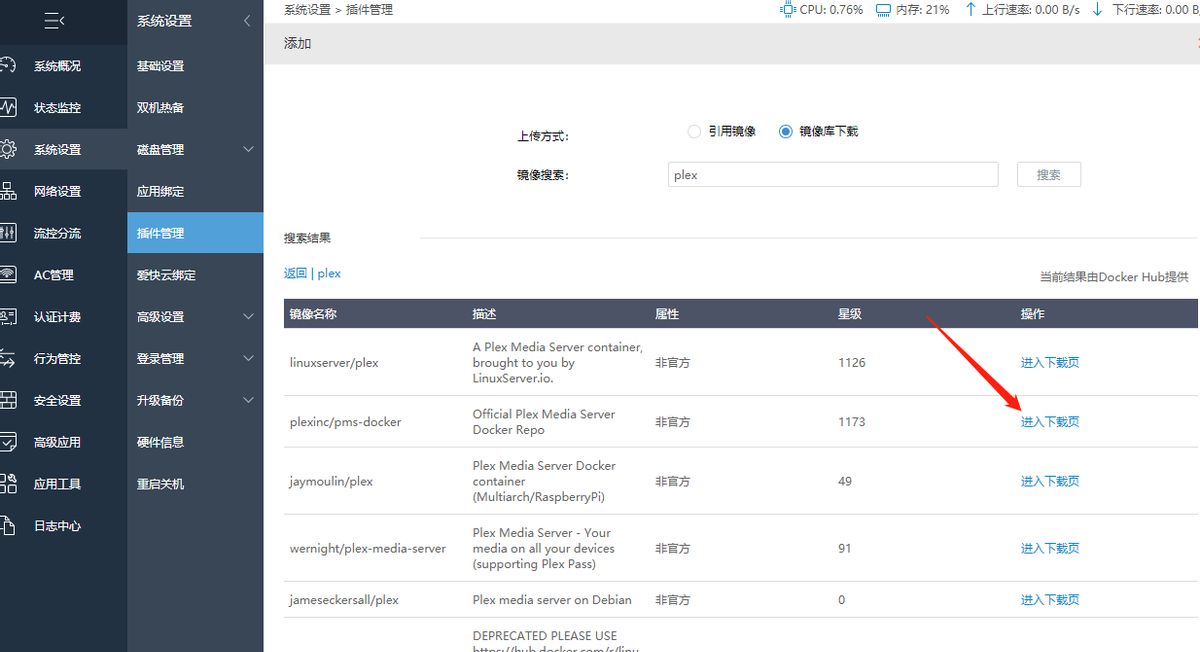Click the CPU chip icon in status bar
Screen dimensions: 1200x652
click(x=787, y=9)
